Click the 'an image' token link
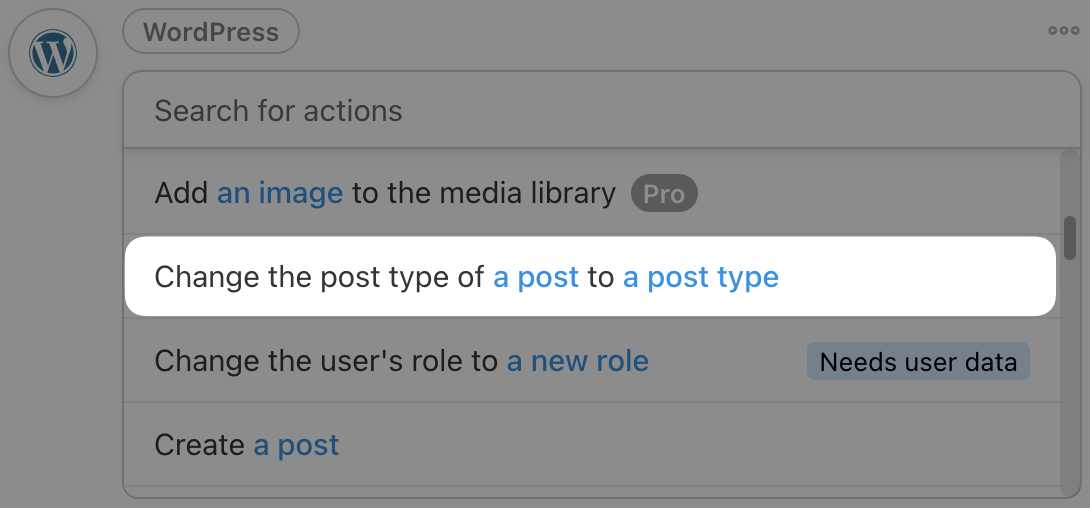The image size is (1090, 508). [280, 193]
